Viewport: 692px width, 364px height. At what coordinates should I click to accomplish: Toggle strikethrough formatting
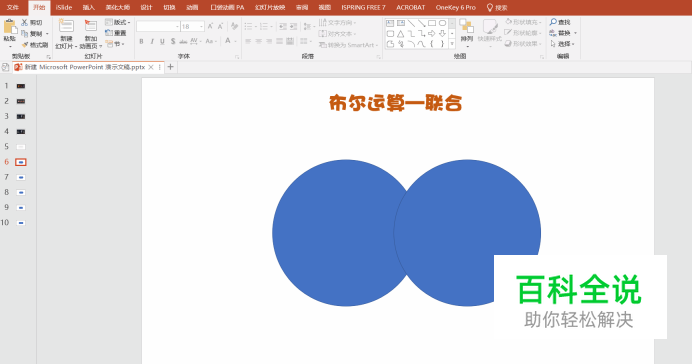[183, 41]
